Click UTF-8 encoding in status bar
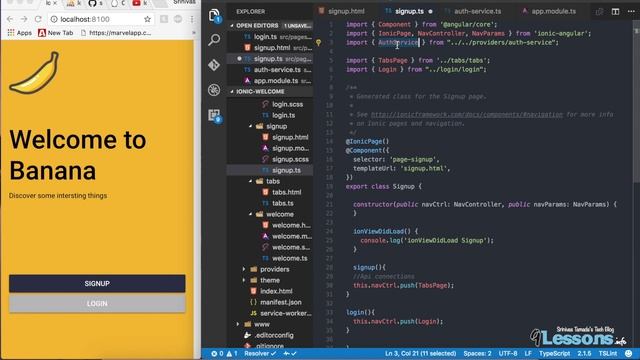Viewport: 640px width, 360px height. pyautogui.click(x=508, y=353)
